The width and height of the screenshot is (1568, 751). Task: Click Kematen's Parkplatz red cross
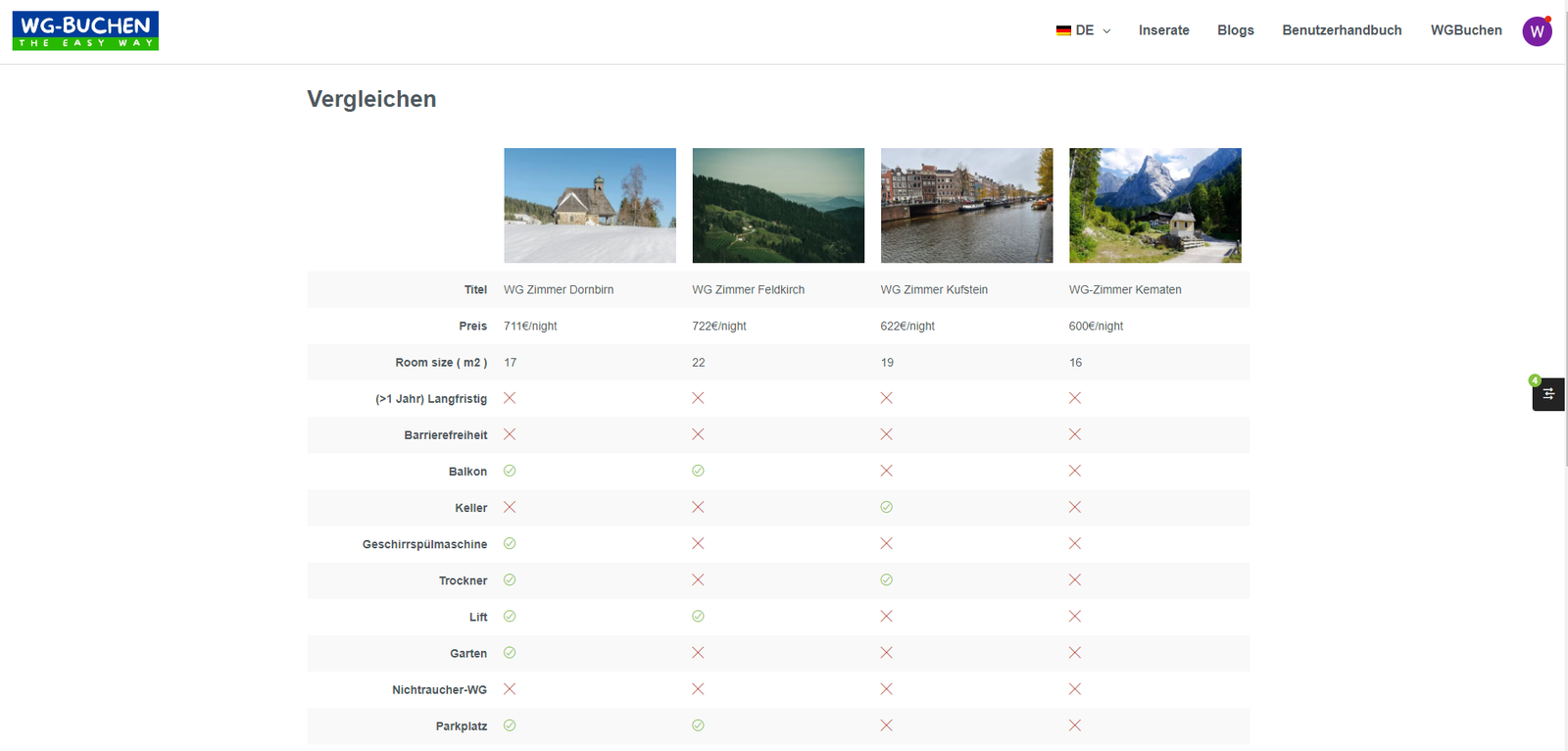(1075, 726)
